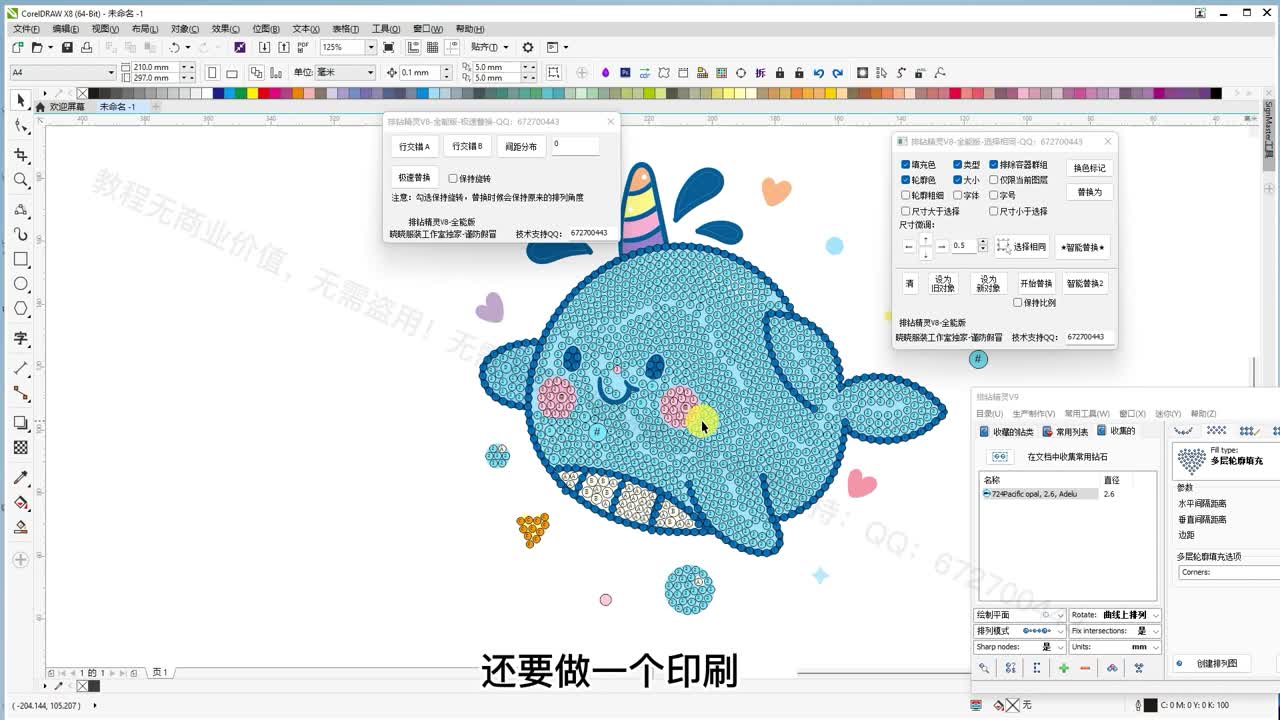Select the Zoom tool in toolbox
This screenshot has height=720, width=1280.
click(x=20, y=180)
